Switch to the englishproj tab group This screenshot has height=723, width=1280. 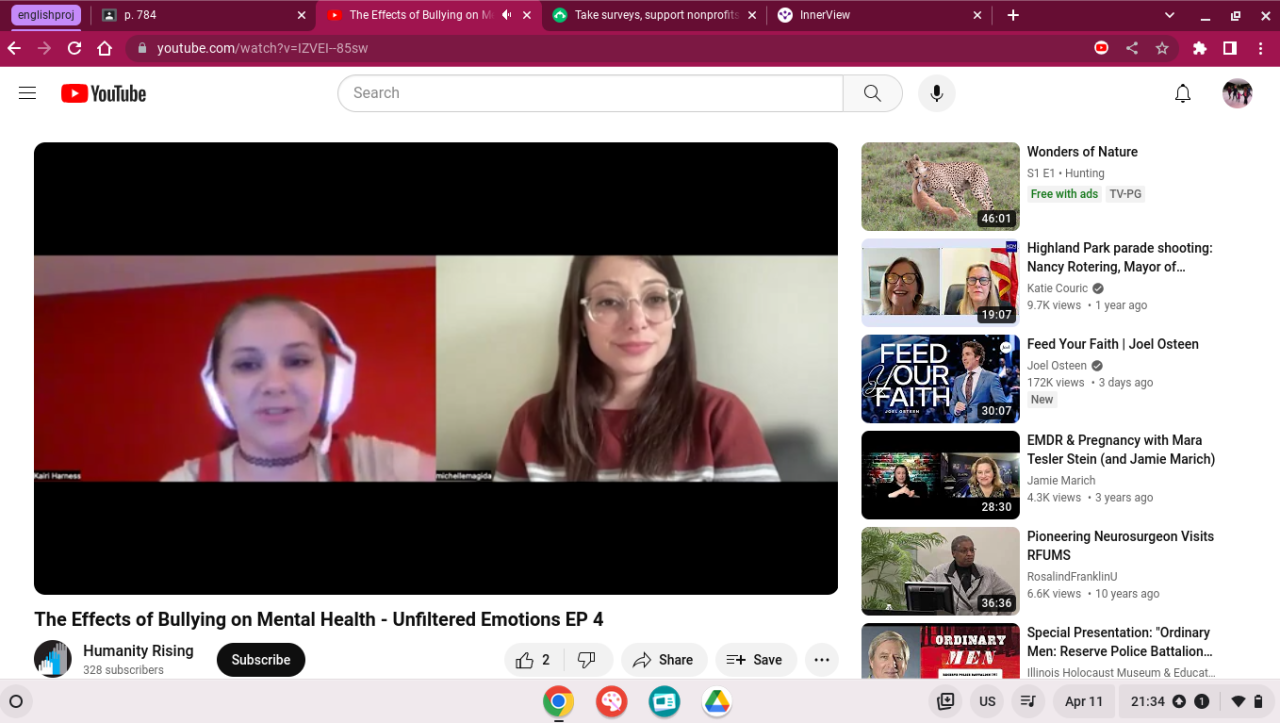pos(46,15)
